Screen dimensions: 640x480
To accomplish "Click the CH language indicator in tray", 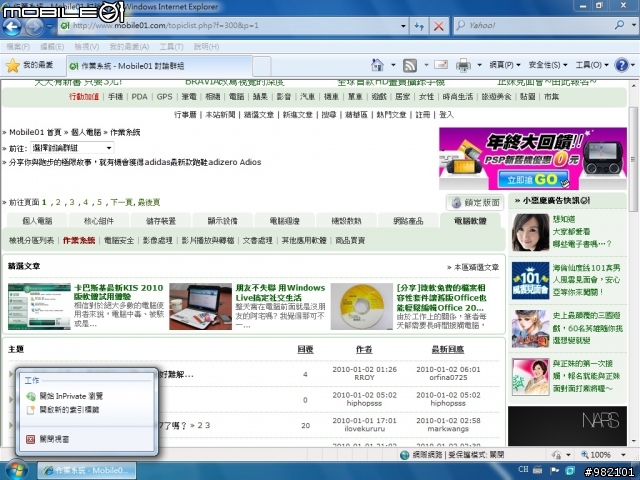I will [x=523, y=469].
